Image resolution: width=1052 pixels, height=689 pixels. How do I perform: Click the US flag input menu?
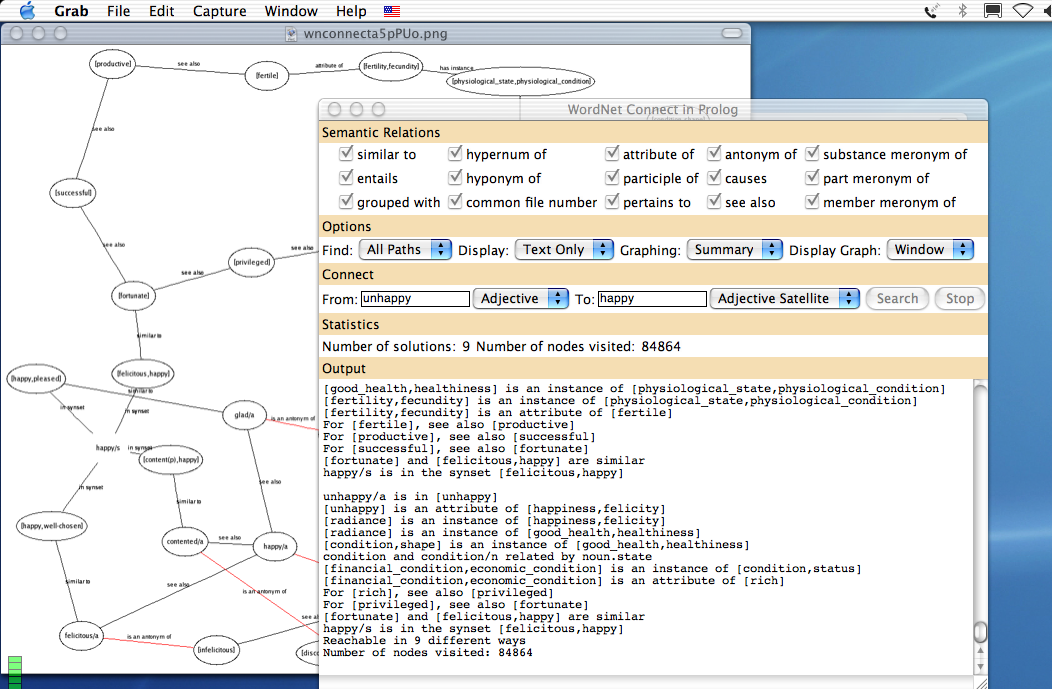[x=392, y=11]
